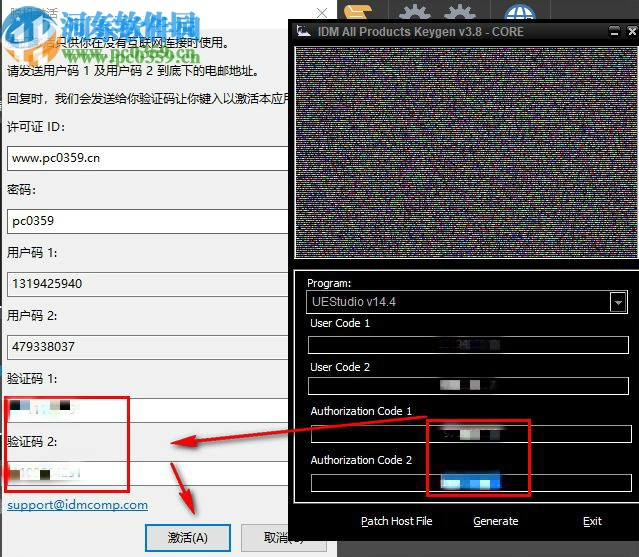Viewport: 639px width, 557px height.
Task: Click the orange folder icon behind Keygen
Action: click(357, 11)
